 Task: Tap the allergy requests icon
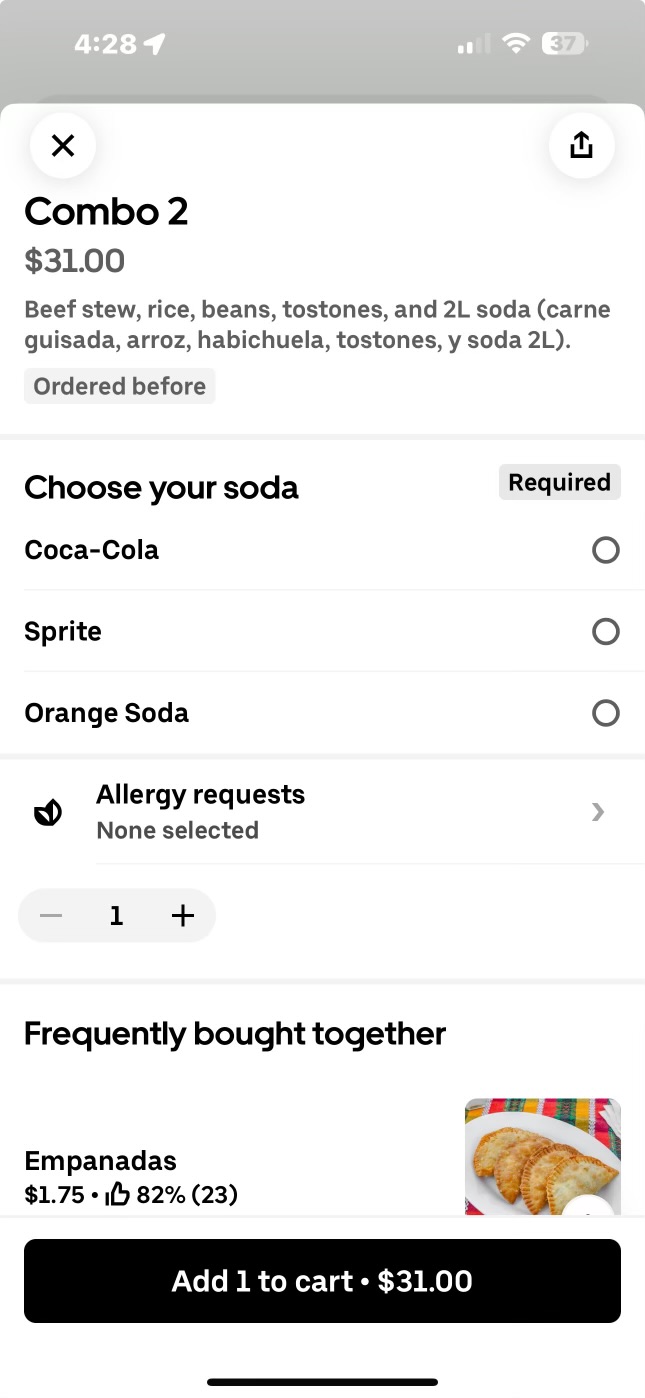click(48, 813)
